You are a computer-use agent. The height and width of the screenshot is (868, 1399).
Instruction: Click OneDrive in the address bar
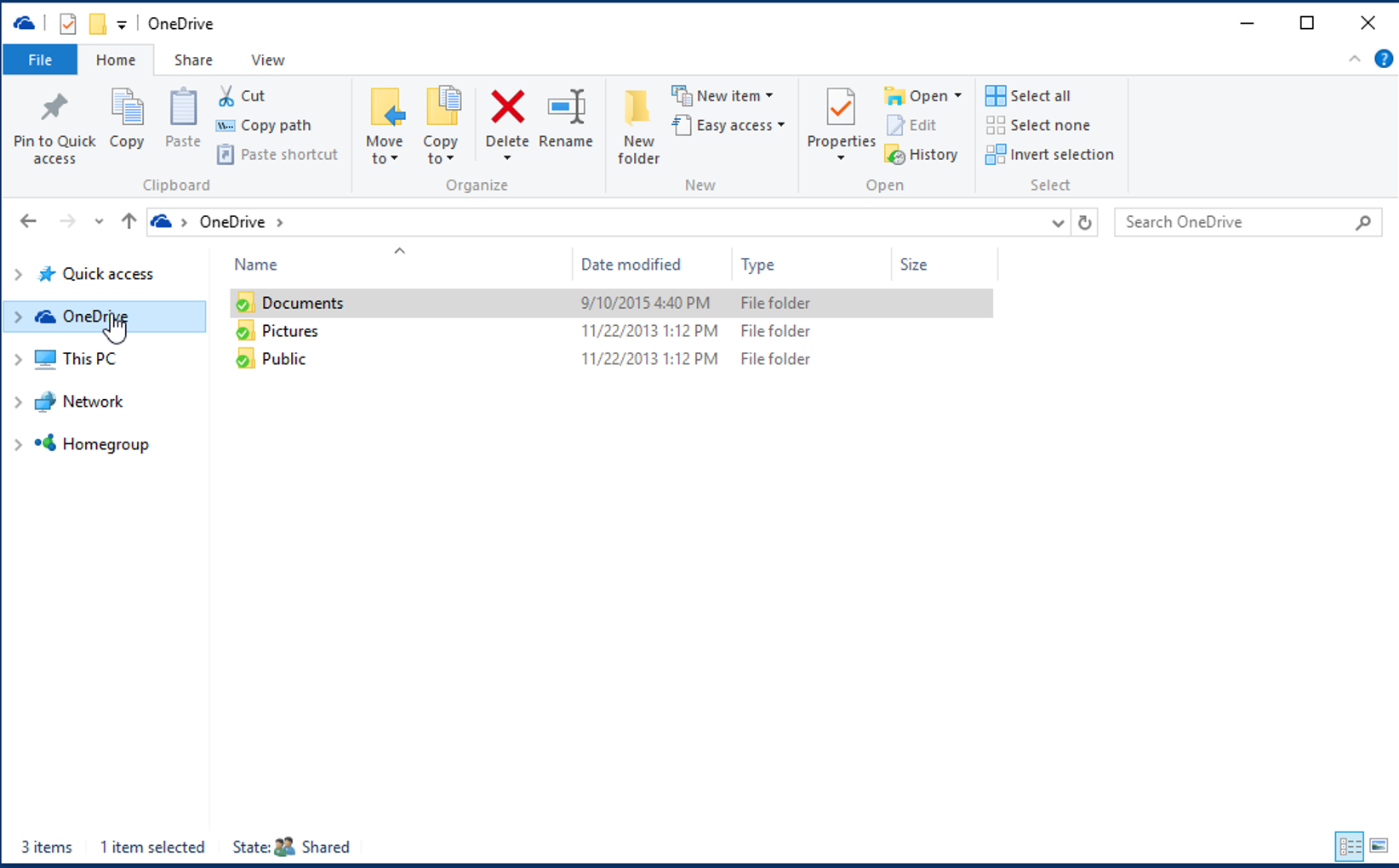(231, 222)
